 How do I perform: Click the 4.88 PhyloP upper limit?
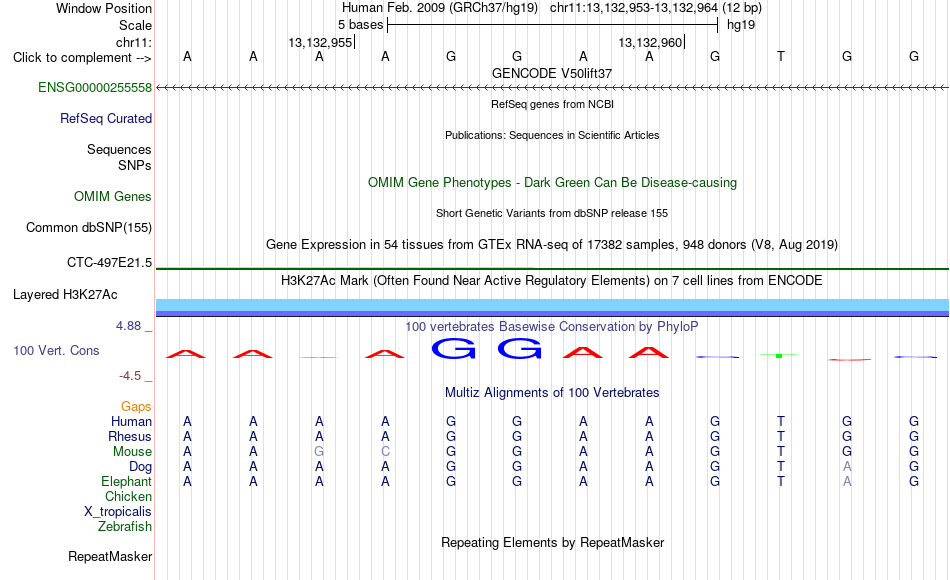click(x=128, y=326)
